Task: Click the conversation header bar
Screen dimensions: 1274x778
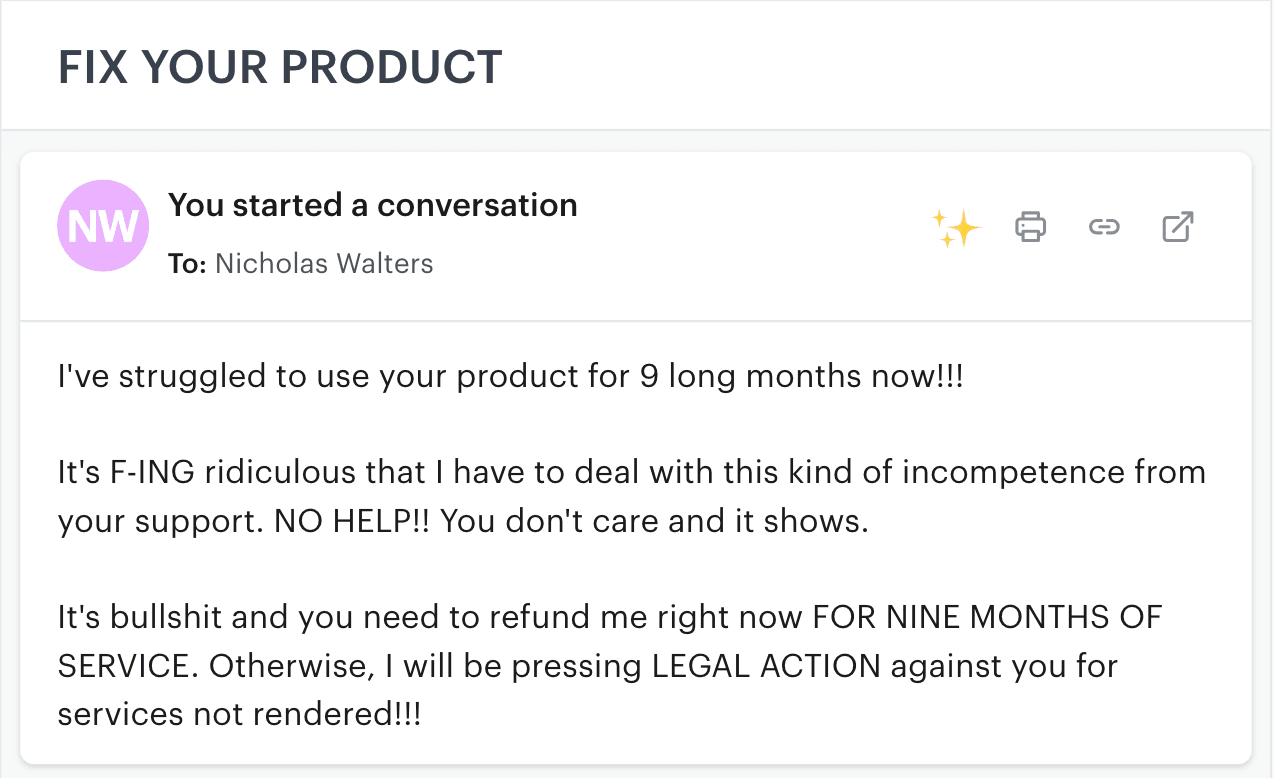Action: [636, 236]
